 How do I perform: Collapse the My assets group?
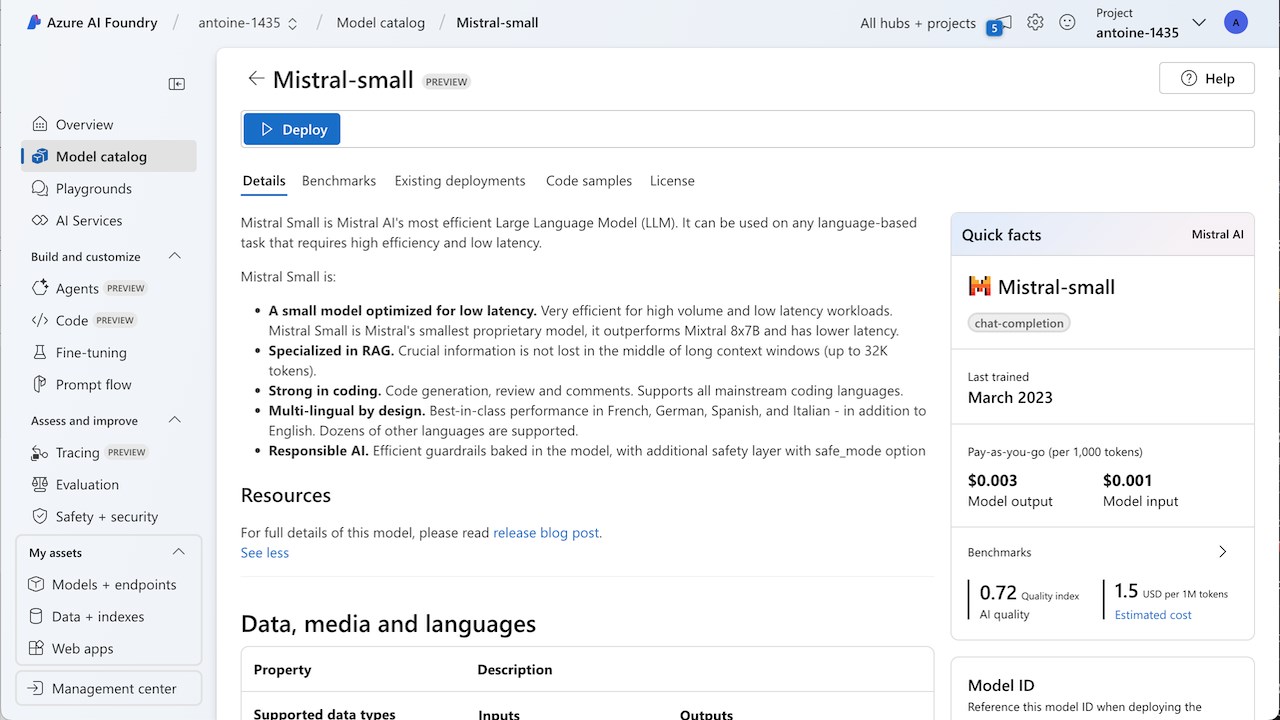pos(179,552)
